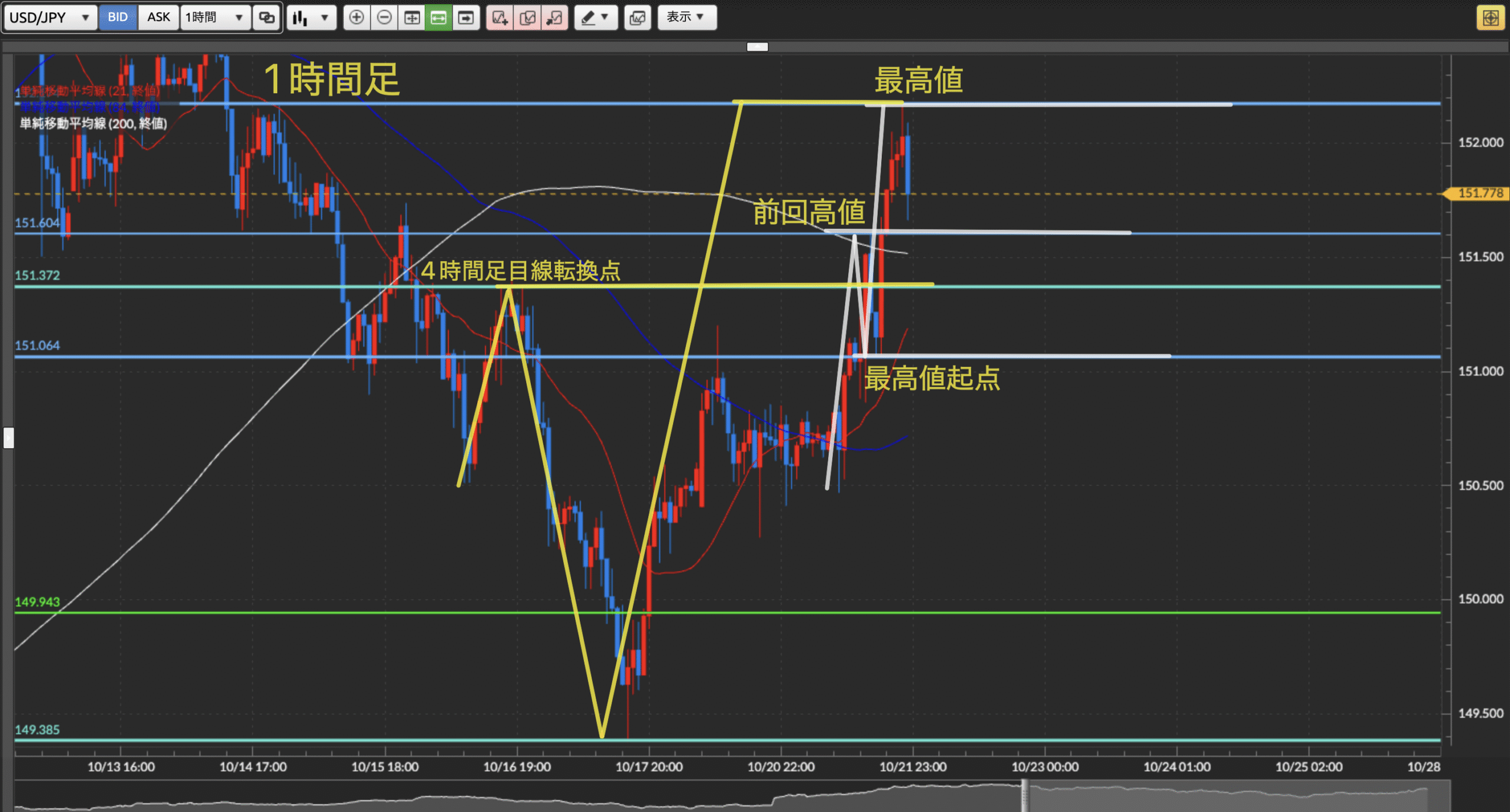Click the add new chart icon
This screenshot has width=1510, height=812.
click(x=500, y=18)
